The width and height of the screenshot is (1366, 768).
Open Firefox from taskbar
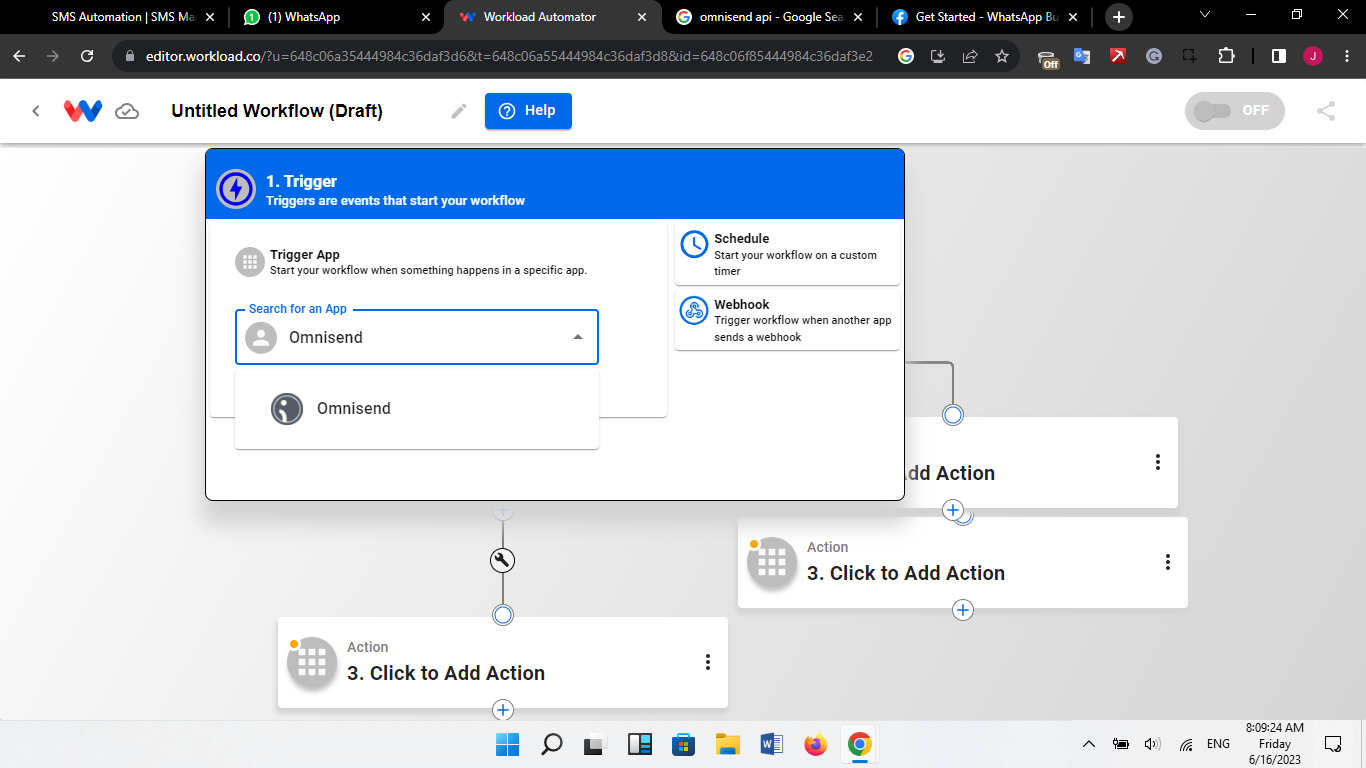click(815, 744)
